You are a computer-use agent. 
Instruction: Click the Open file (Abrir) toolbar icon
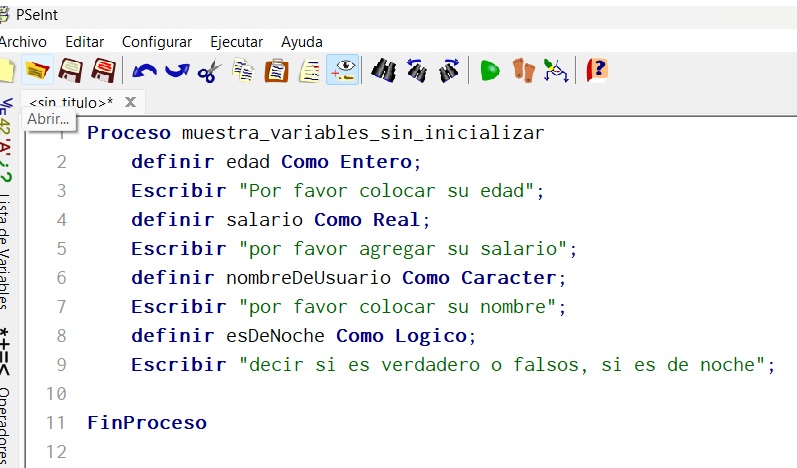(38, 70)
